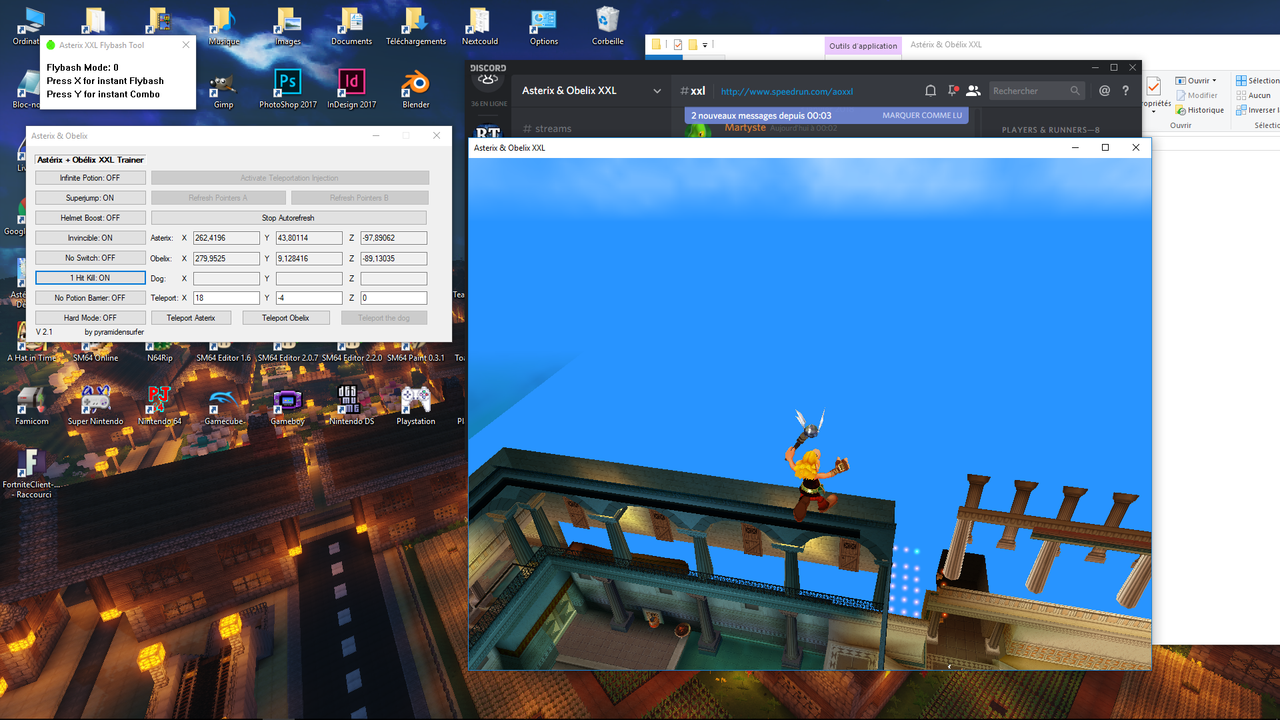
Task: Click the Refresh Pointers A button
Action: pyautogui.click(x=218, y=198)
